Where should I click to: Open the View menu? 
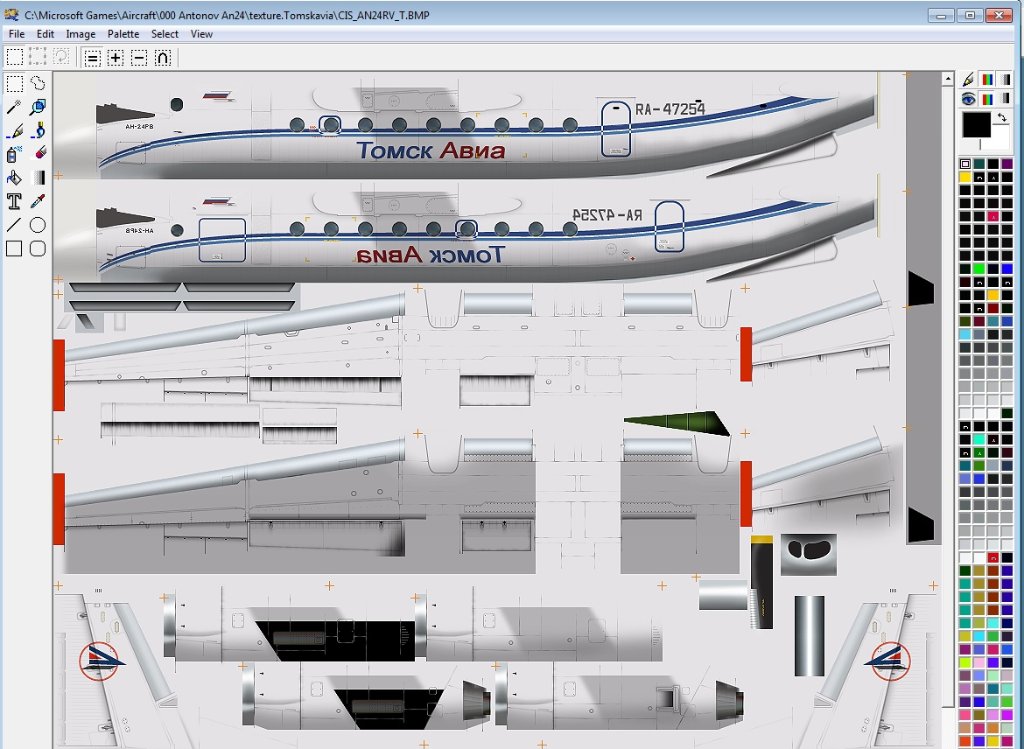tap(201, 34)
